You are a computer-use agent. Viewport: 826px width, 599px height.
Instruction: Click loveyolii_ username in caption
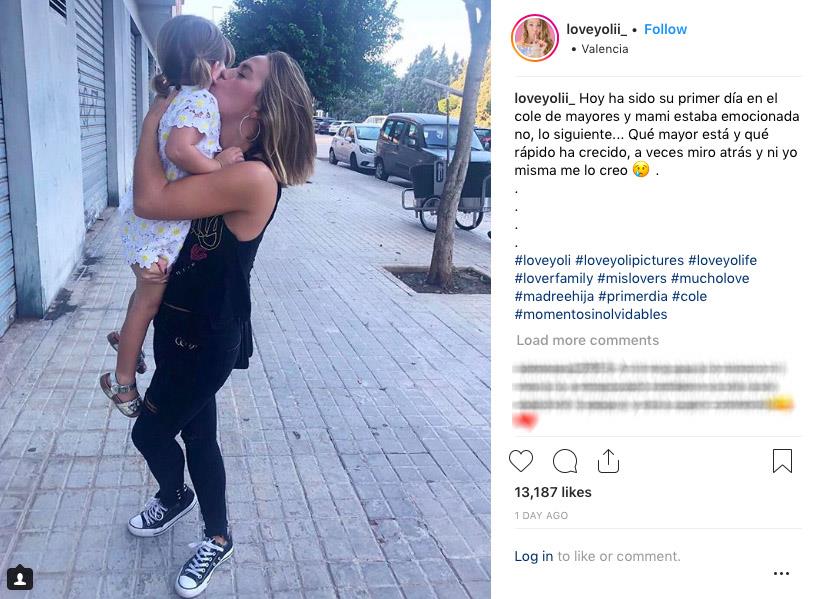tap(545, 99)
